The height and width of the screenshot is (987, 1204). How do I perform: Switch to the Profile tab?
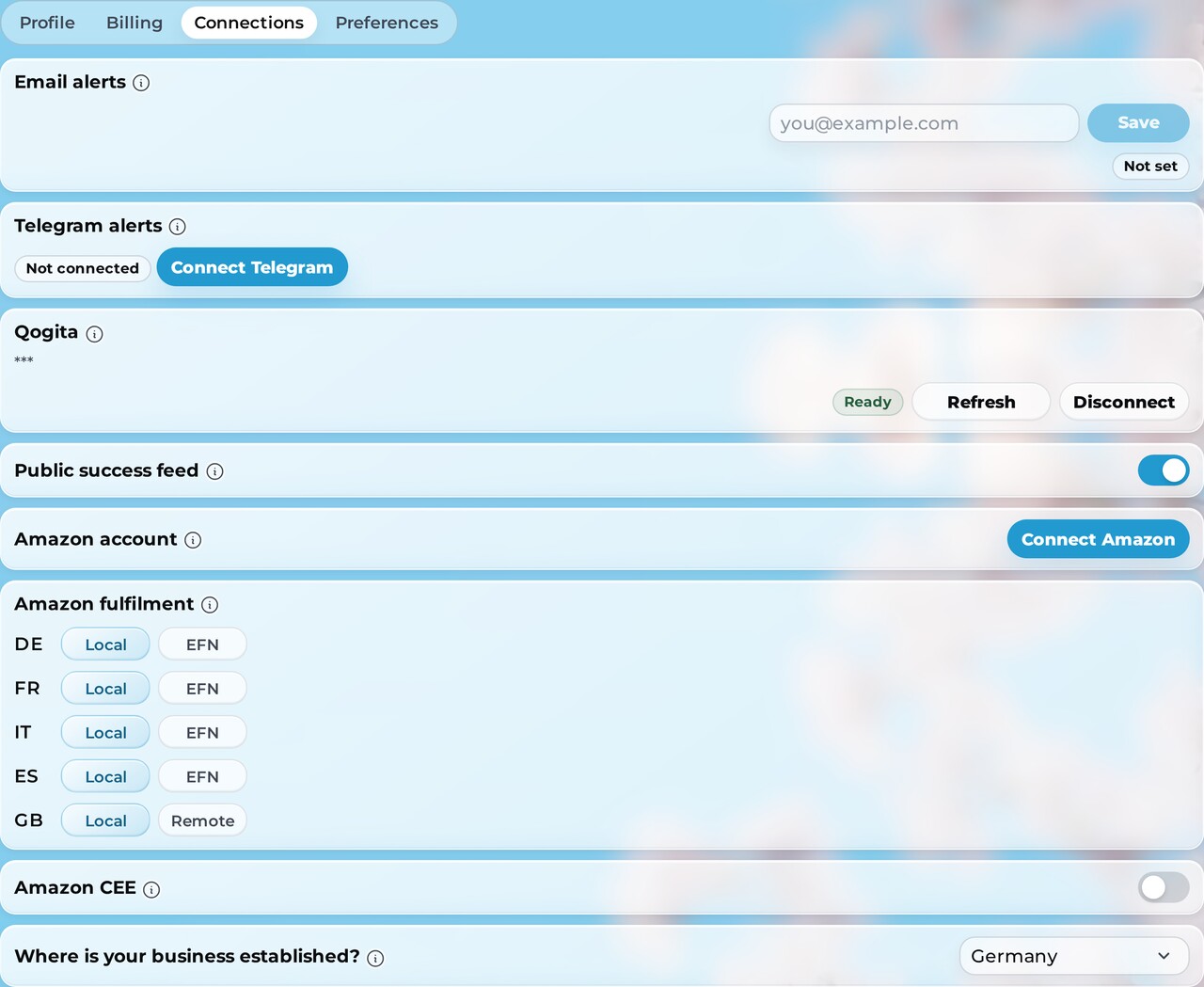tap(47, 23)
